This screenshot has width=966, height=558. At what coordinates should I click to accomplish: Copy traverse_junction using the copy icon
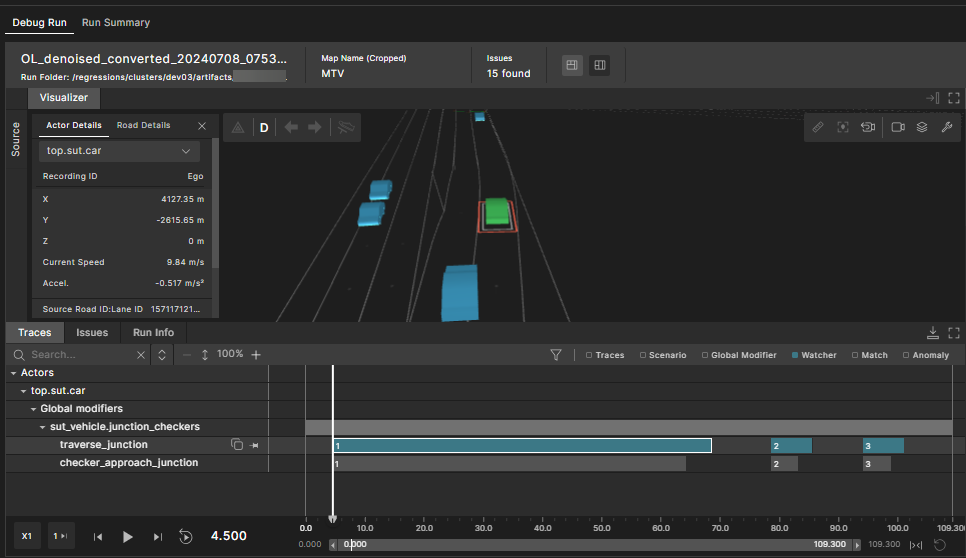pos(237,445)
